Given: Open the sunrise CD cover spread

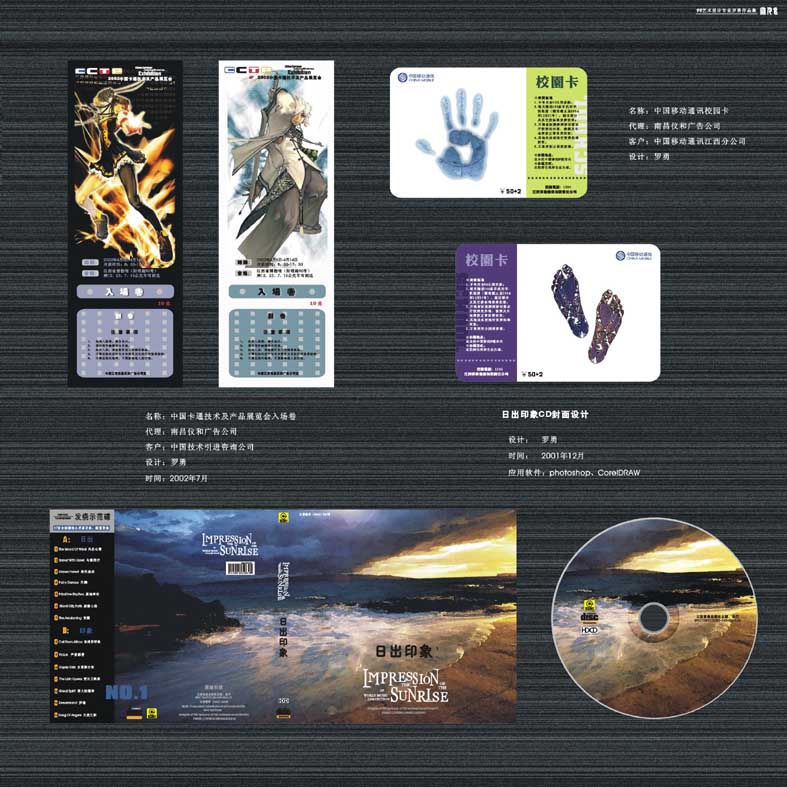Looking at the screenshot, I should coord(283,616).
